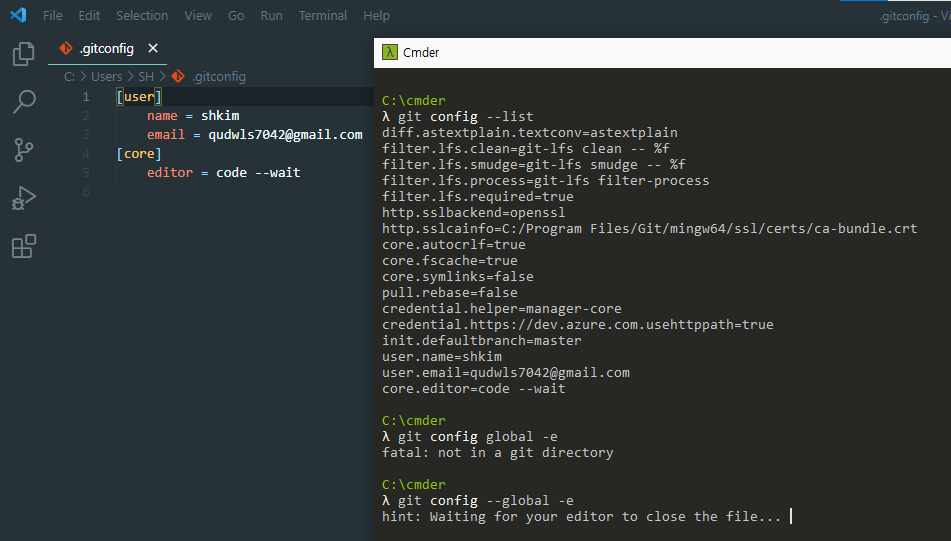Open the Terminal menu
Viewport: 951px width, 541px height.
[x=323, y=16]
